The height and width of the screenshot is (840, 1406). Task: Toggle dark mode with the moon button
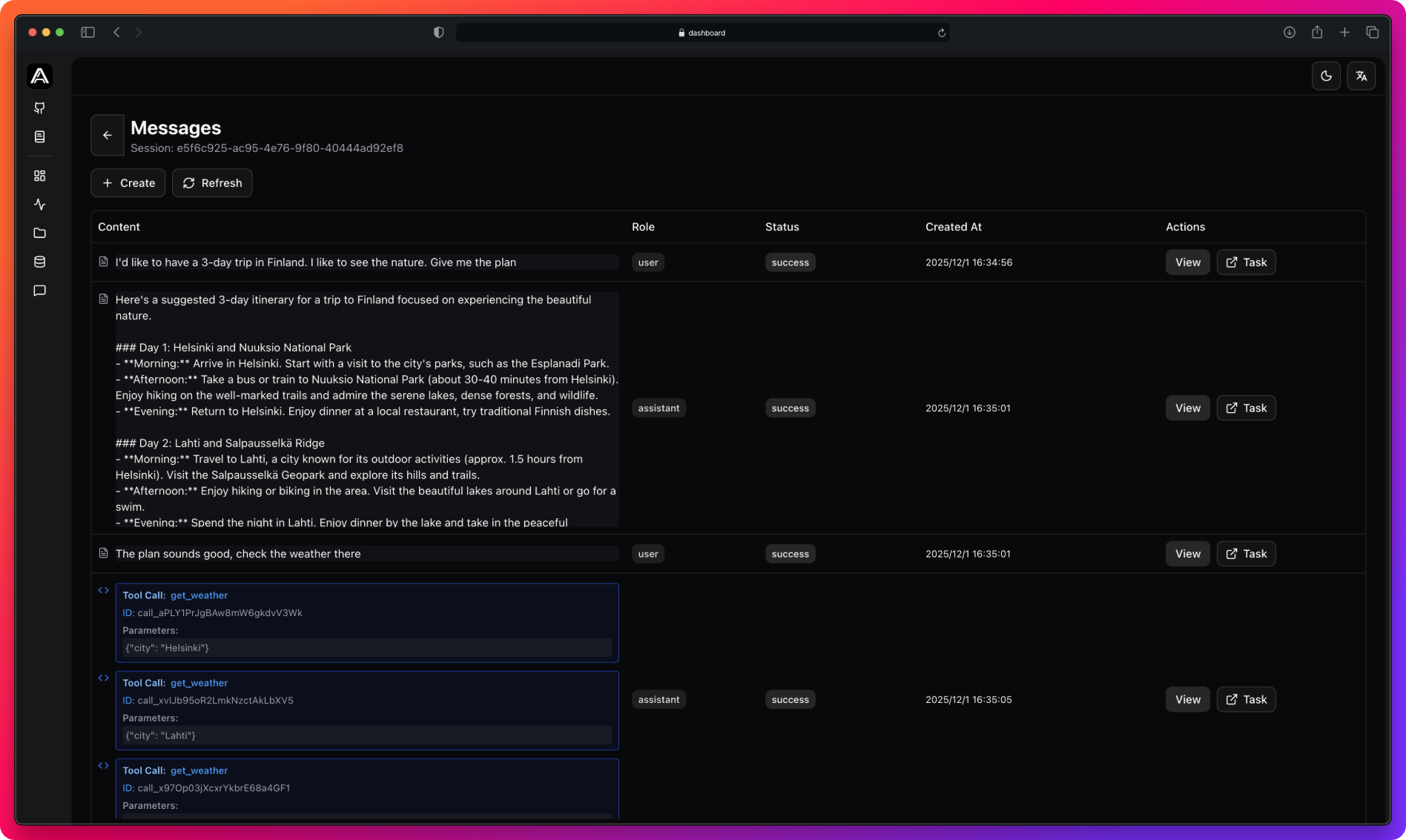(x=1326, y=76)
